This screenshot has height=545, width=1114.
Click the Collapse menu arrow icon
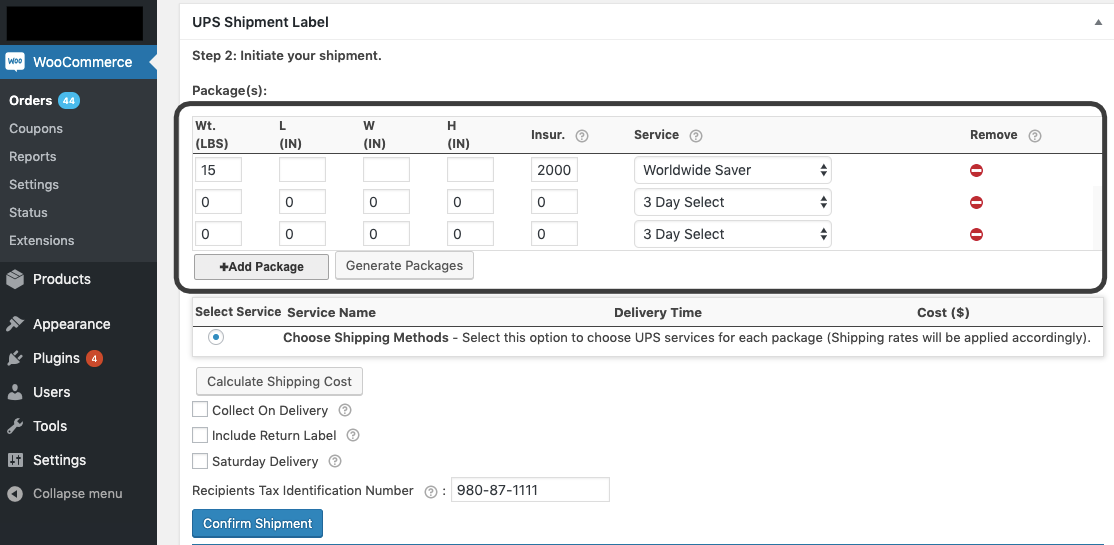pos(15,494)
